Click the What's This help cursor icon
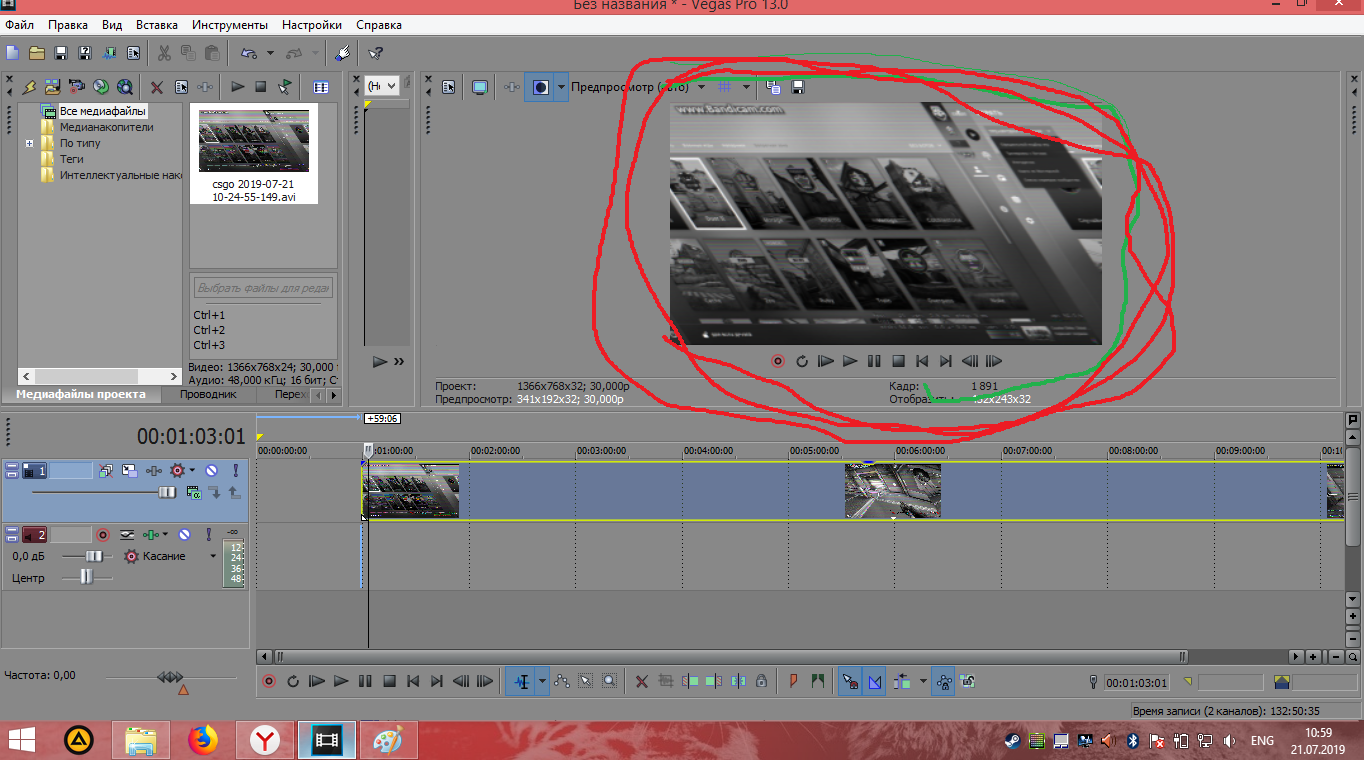 [x=375, y=53]
